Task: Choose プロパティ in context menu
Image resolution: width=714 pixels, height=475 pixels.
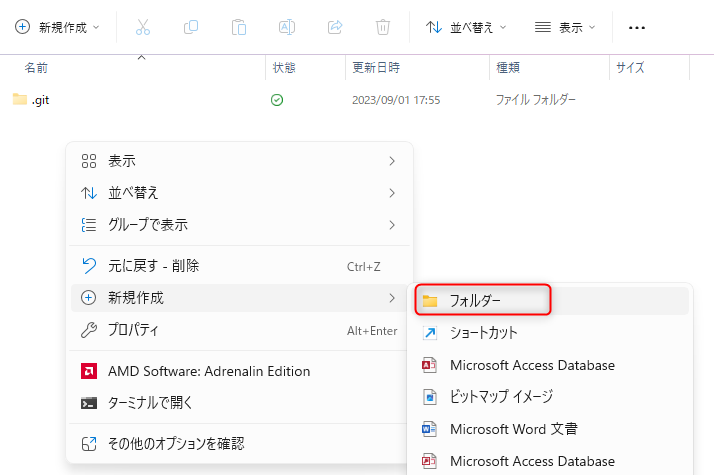Action: click(240, 330)
